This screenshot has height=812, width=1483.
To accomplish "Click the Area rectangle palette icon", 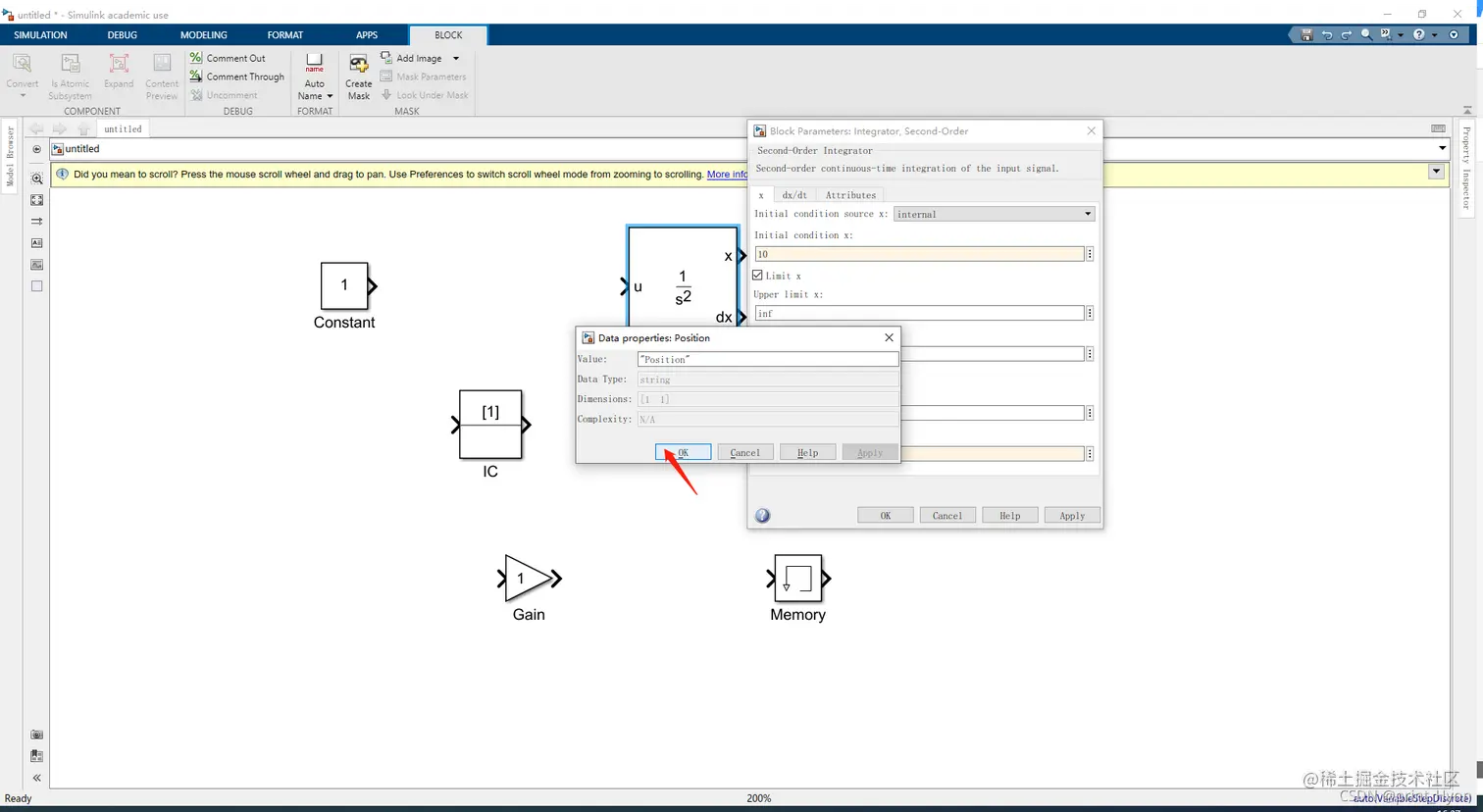I will coord(36,286).
